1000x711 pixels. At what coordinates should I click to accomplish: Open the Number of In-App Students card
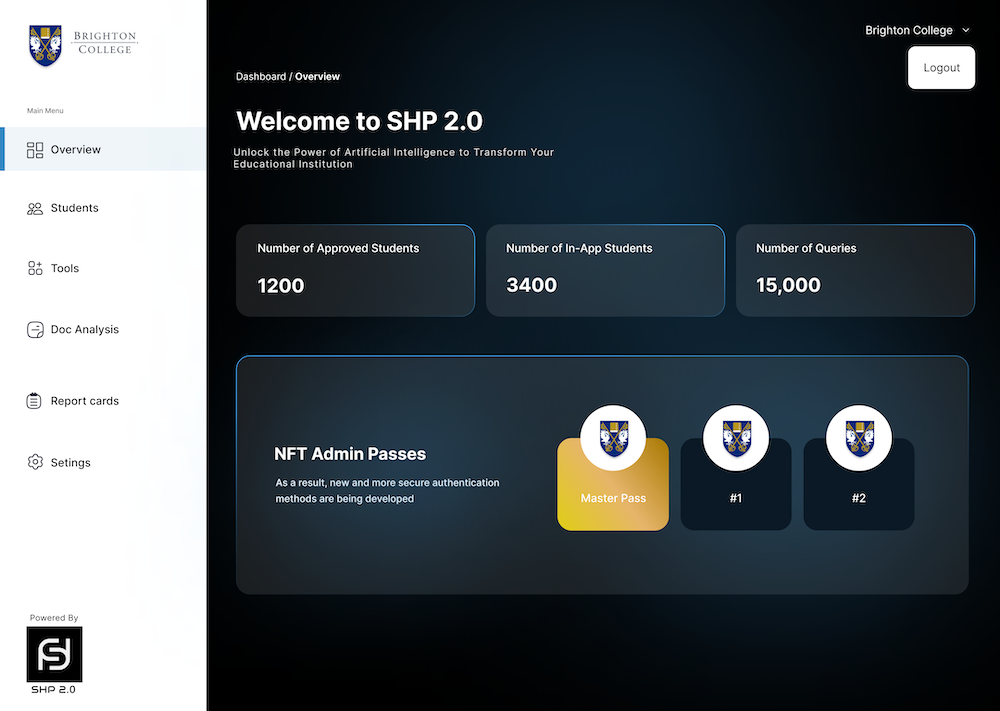click(605, 270)
